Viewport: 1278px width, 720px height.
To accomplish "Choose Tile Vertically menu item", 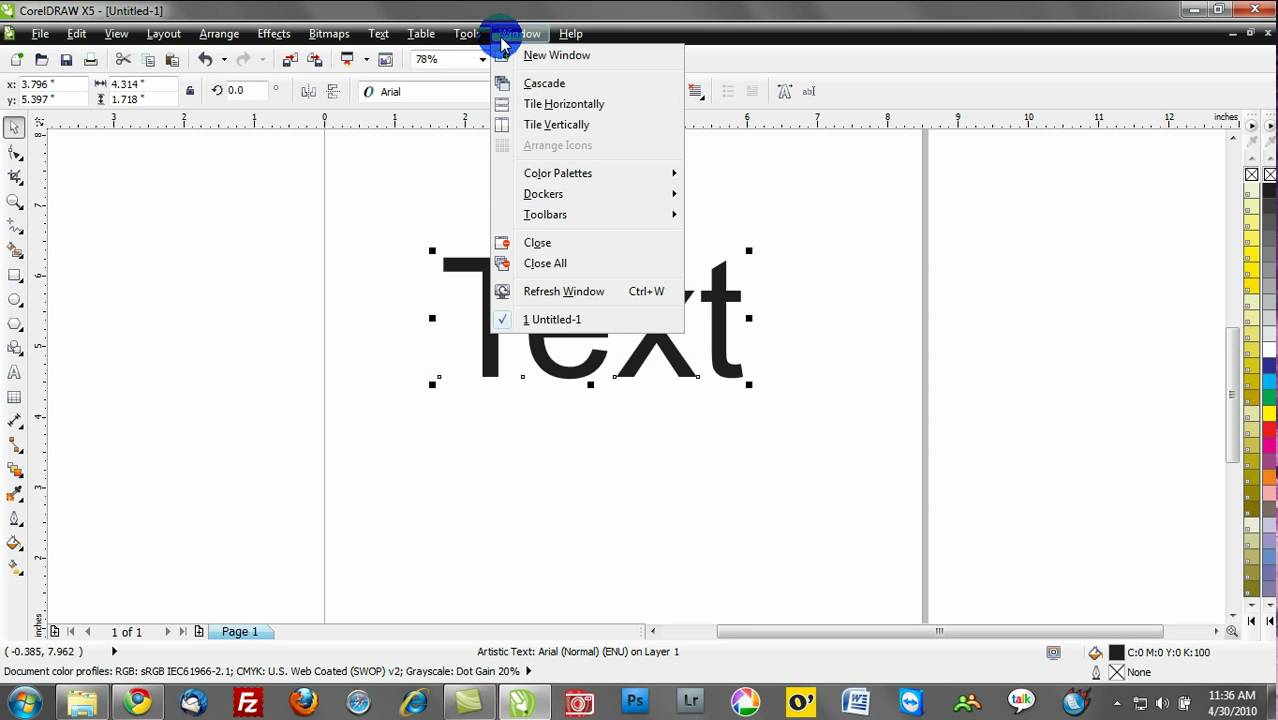I will click(x=587, y=125).
